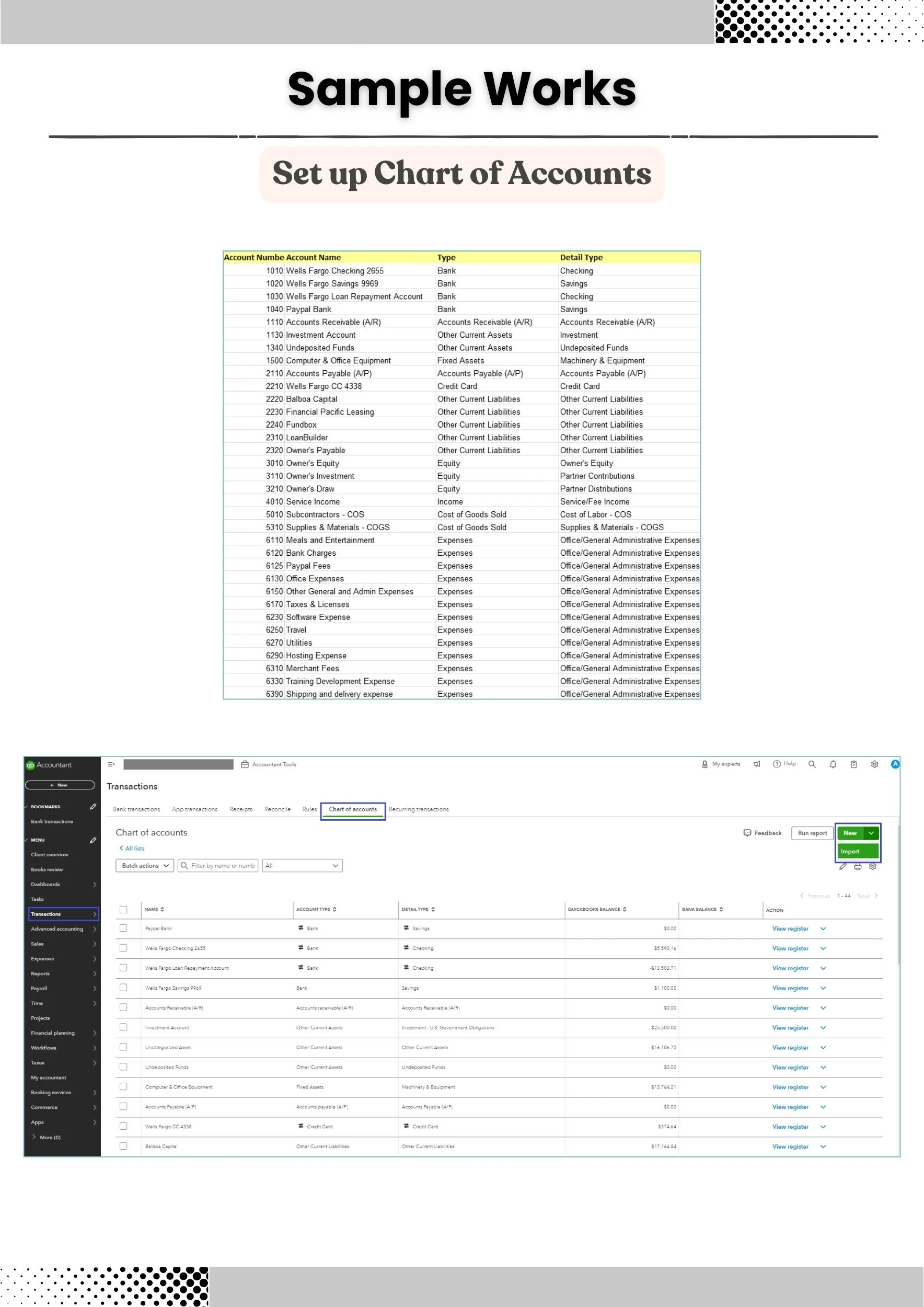Image resolution: width=924 pixels, height=1307 pixels.
Task: Select Wells Fargo Savings 9969 checkbox
Action: point(123,988)
